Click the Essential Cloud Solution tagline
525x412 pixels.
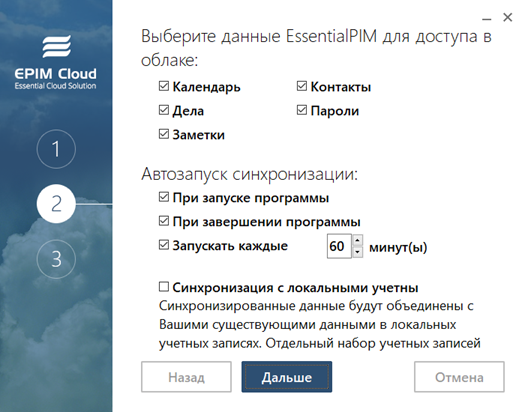(x=55, y=86)
